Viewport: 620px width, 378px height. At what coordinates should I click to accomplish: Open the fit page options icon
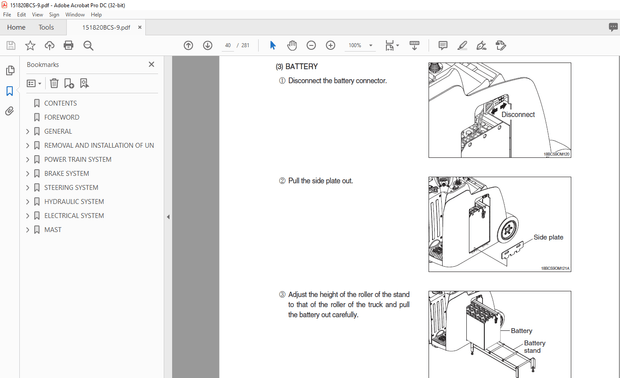pos(392,45)
